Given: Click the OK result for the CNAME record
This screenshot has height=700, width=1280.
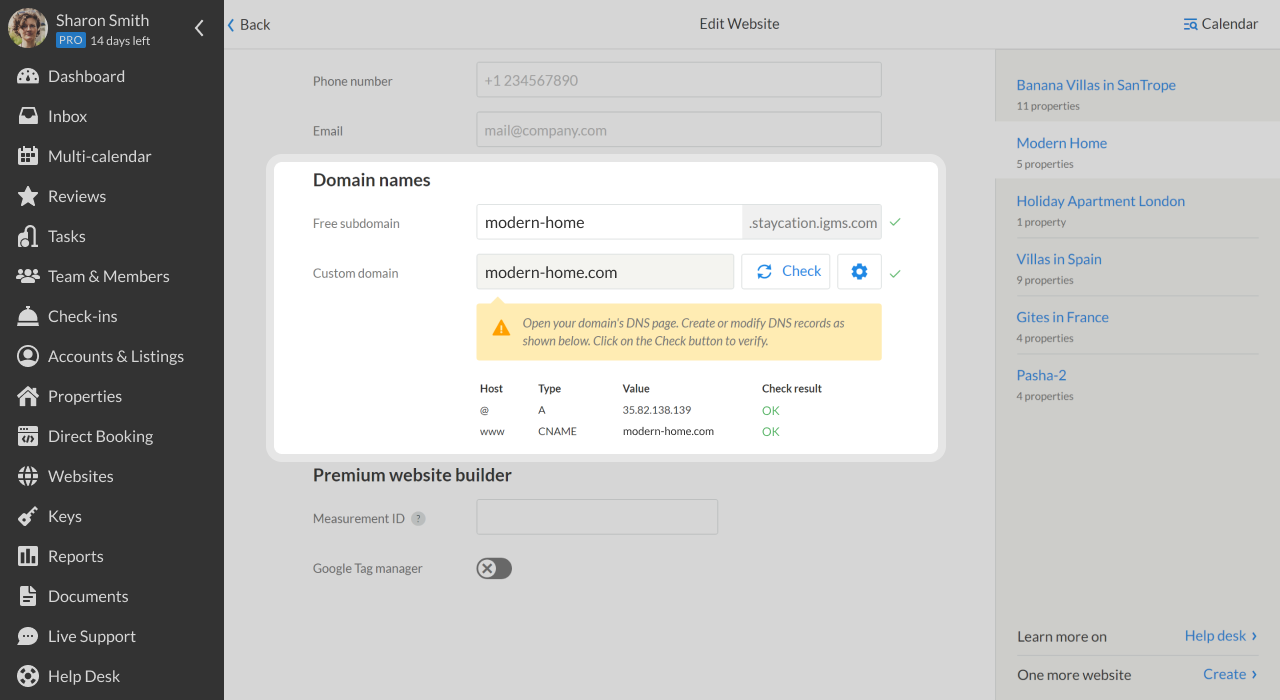Looking at the screenshot, I should [x=770, y=432].
